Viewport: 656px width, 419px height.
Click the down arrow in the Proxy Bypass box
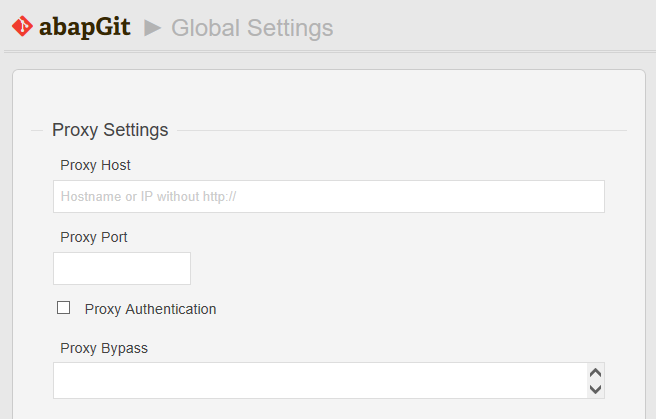[595, 389]
